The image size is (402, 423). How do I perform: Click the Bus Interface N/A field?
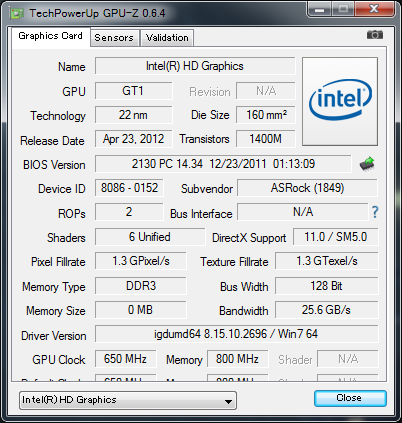303,212
